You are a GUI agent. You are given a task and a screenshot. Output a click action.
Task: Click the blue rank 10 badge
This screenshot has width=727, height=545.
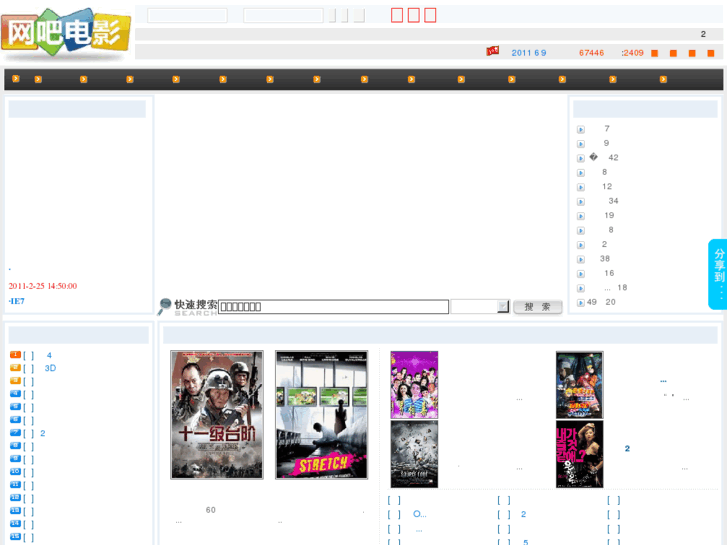coord(15,471)
